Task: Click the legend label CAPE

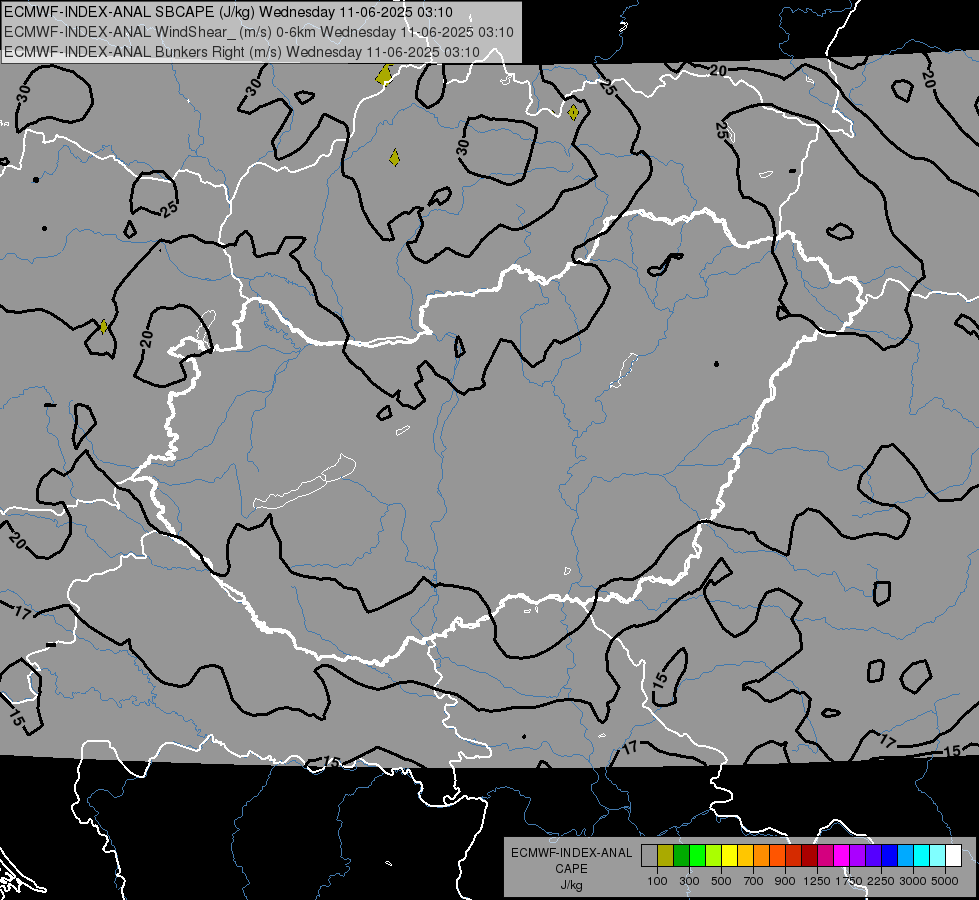Action: (571, 869)
